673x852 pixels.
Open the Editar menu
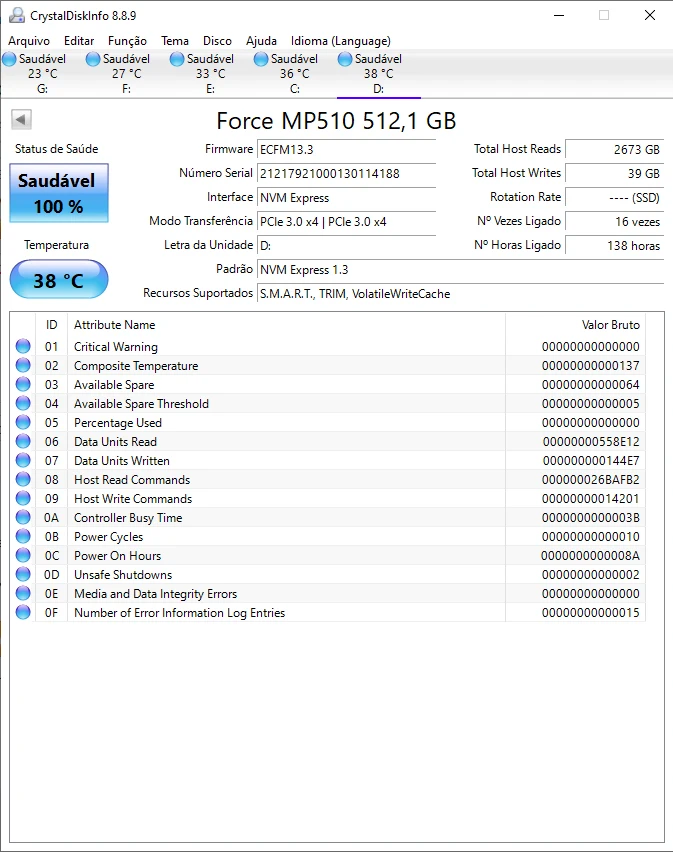79,41
